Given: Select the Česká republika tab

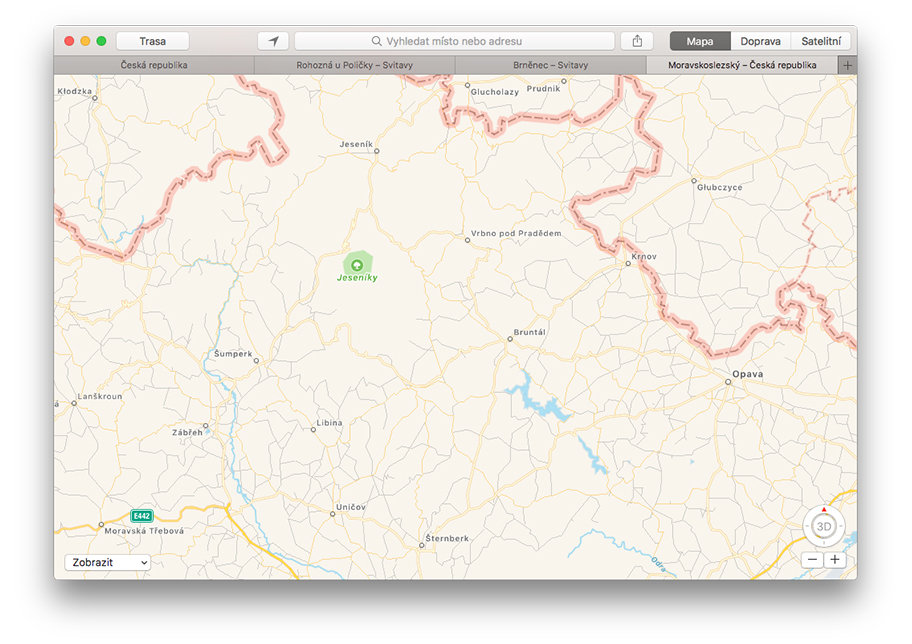Looking at the screenshot, I should (154, 65).
